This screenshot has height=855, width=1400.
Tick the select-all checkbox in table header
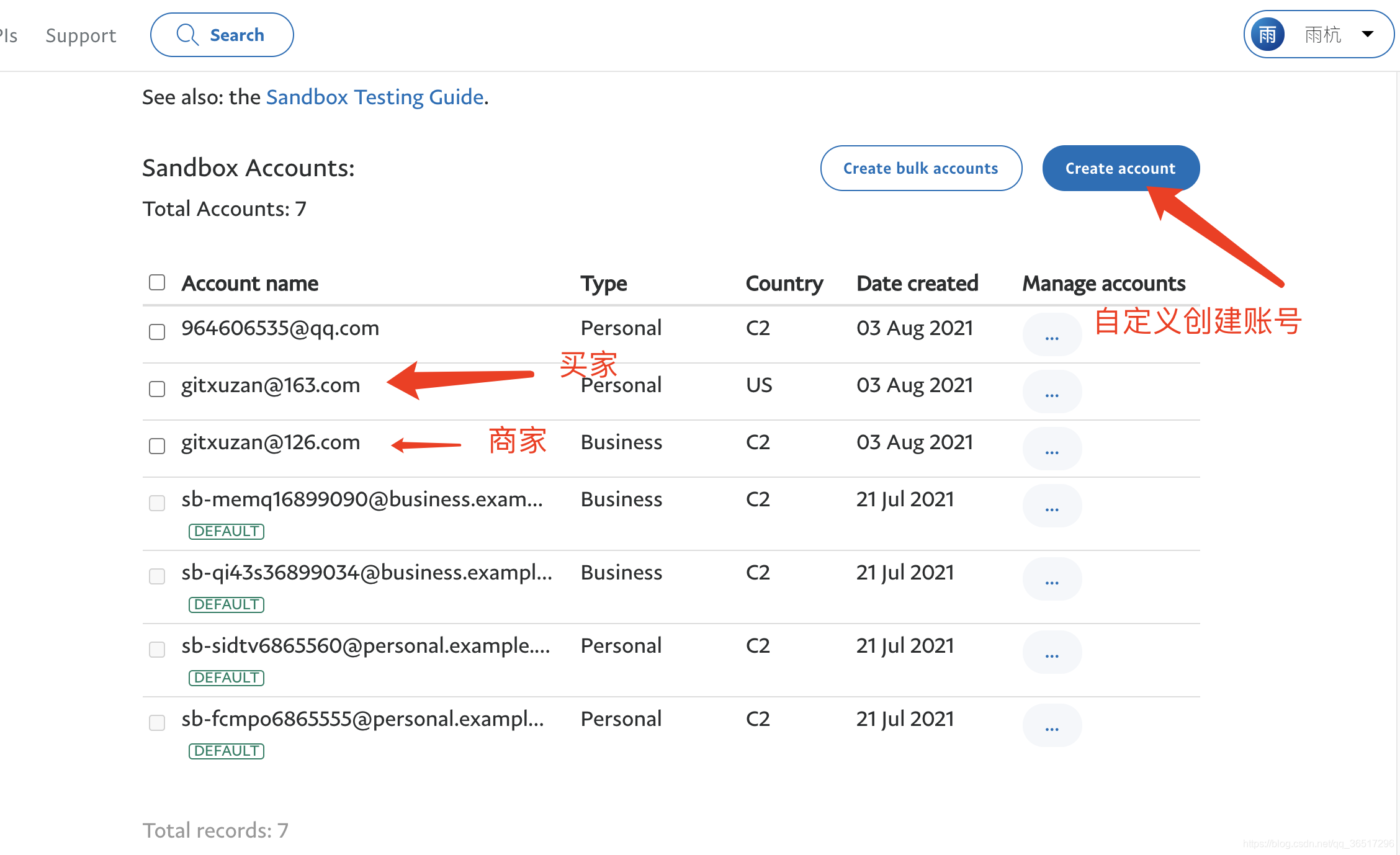tap(157, 283)
